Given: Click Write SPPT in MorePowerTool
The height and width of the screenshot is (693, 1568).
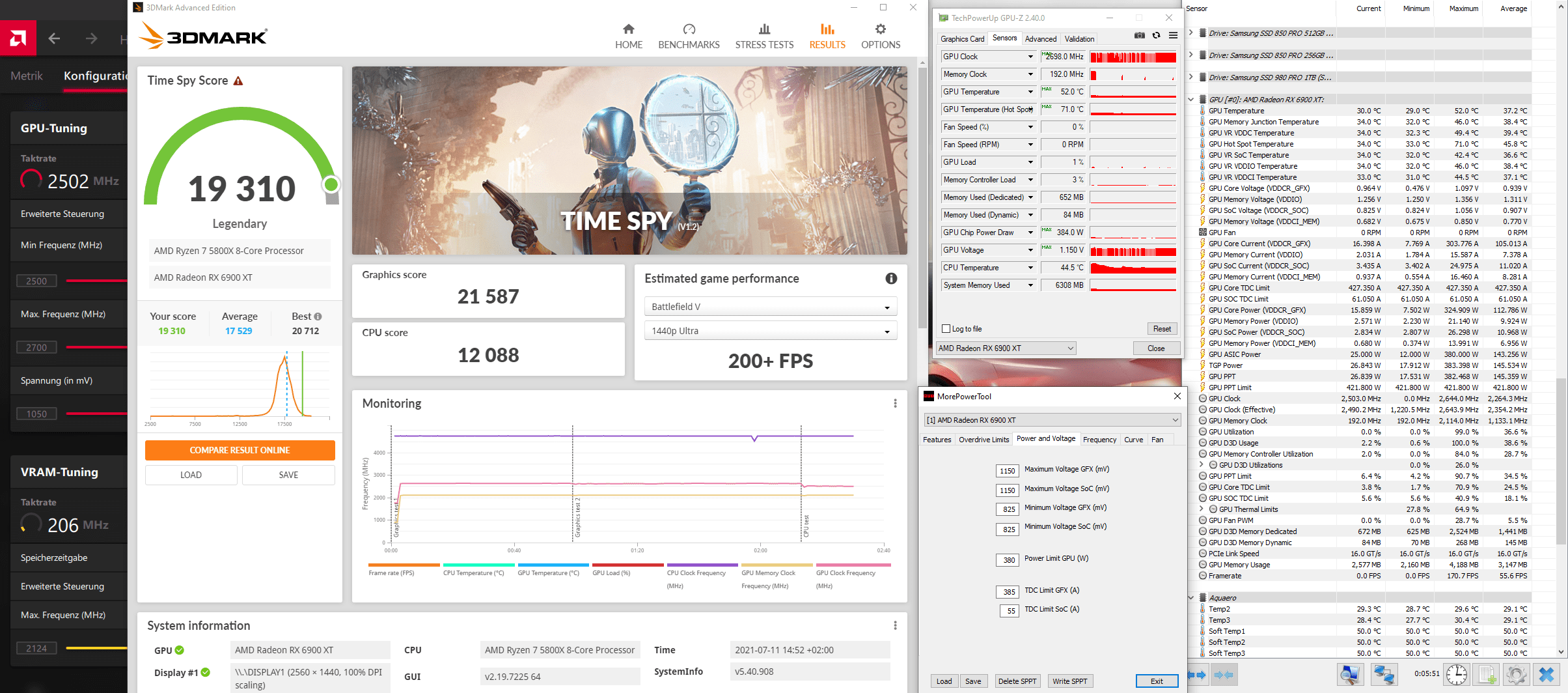Looking at the screenshot, I should (x=1069, y=681).
